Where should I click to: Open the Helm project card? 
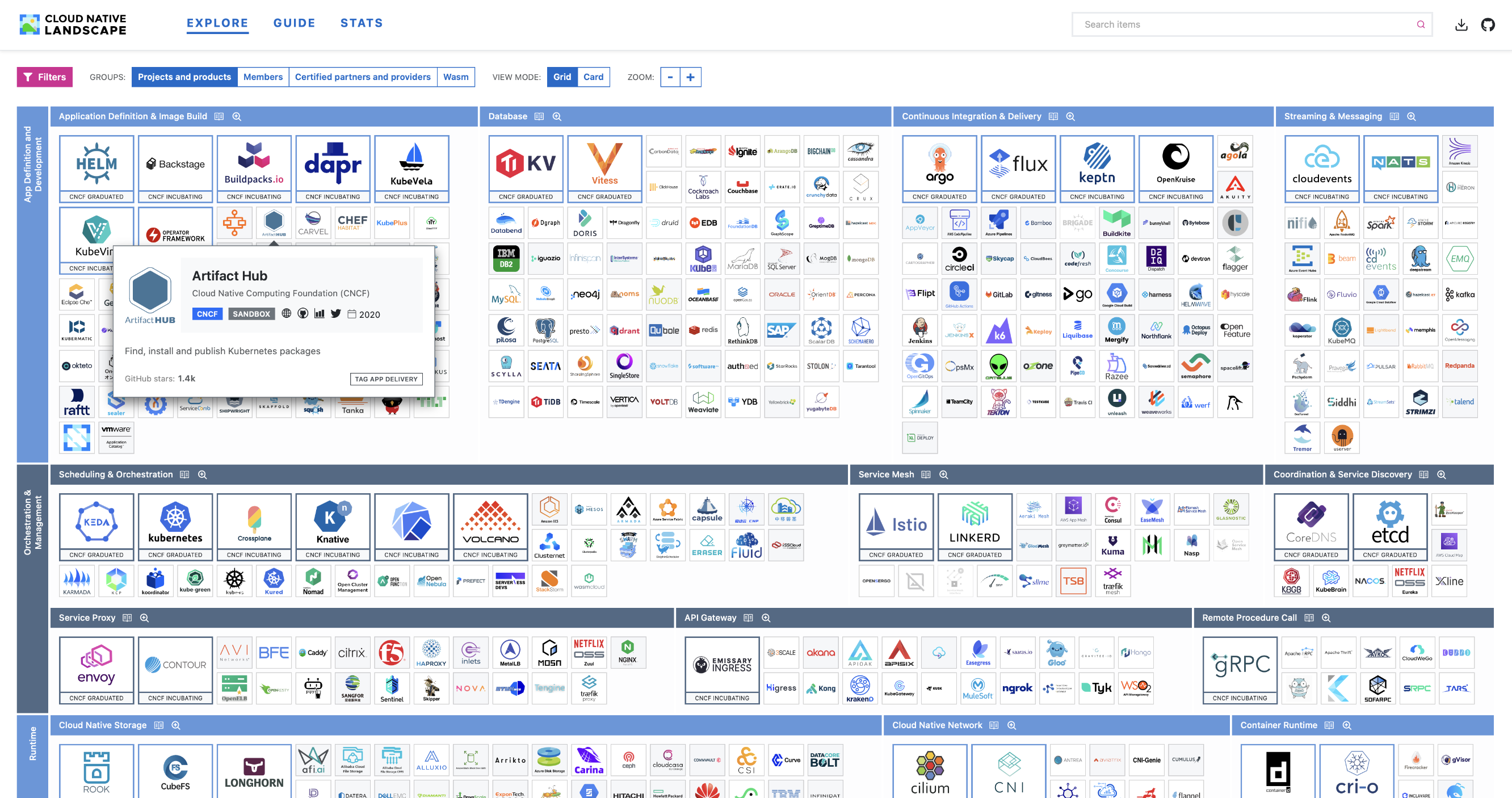(x=96, y=164)
